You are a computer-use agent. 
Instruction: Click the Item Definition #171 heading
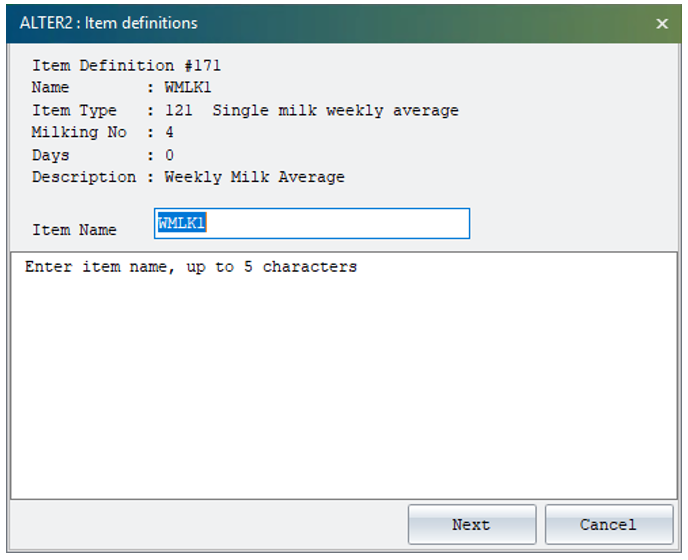tap(126, 66)
